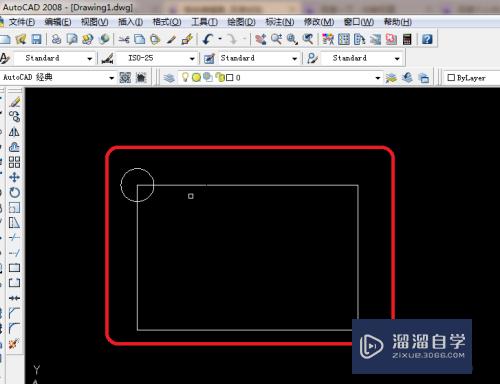This screenshot has height=384, width=500.
Task: Select the Break at Point tool
Action: 15,268
